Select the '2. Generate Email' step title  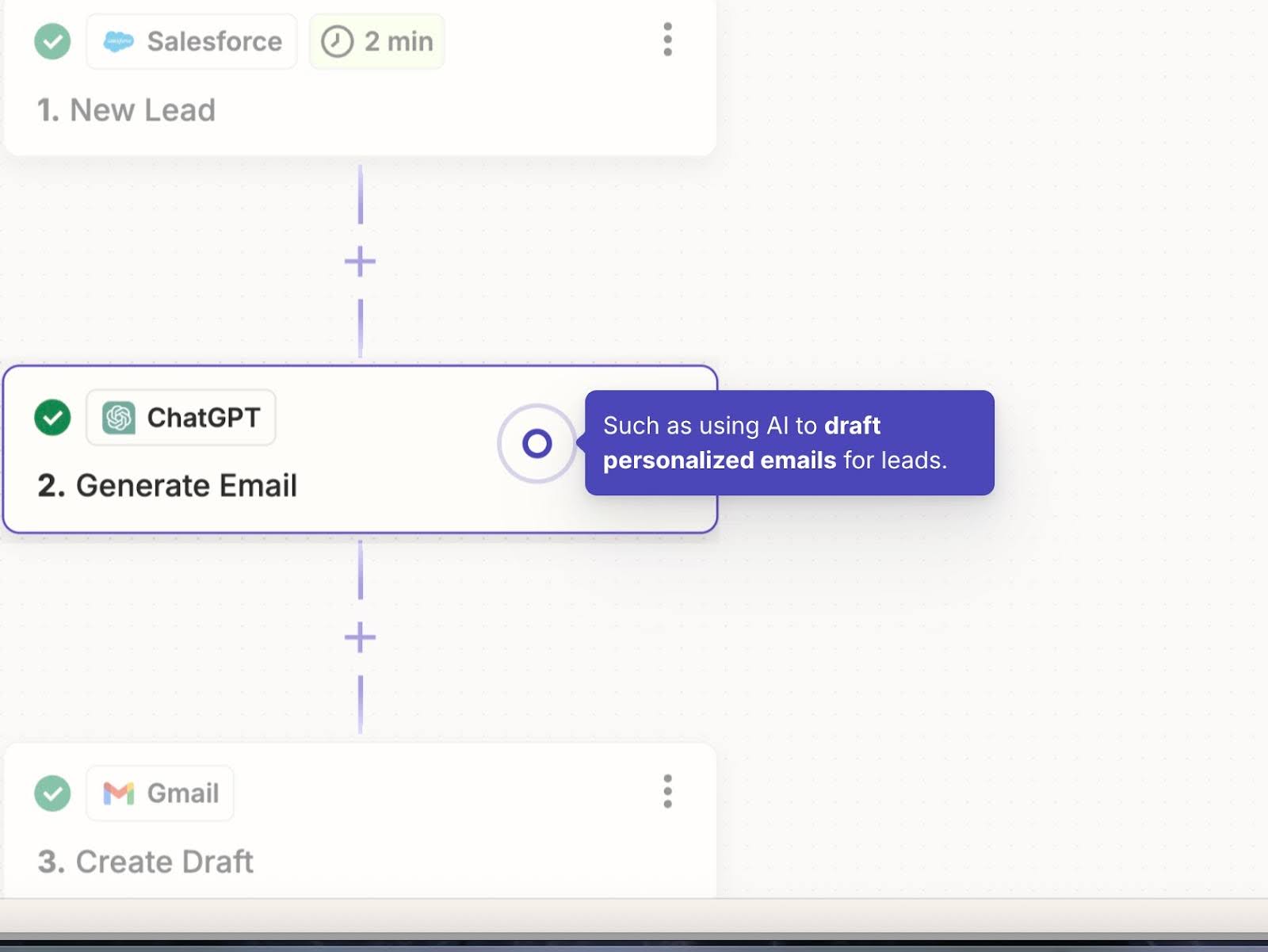click(167, 486)
